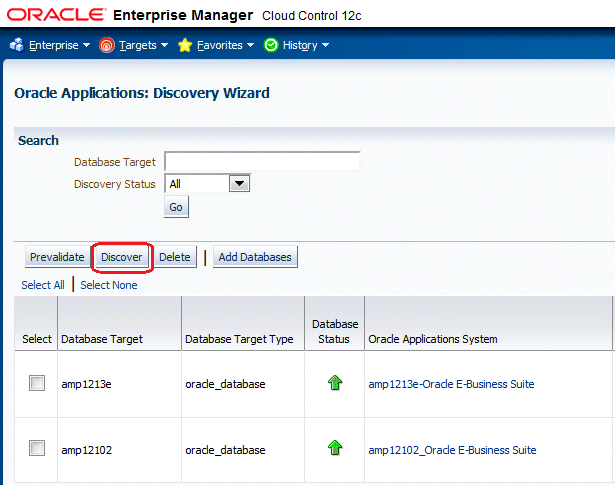
Task: Check the select box for amp12102
Action: 37,448
